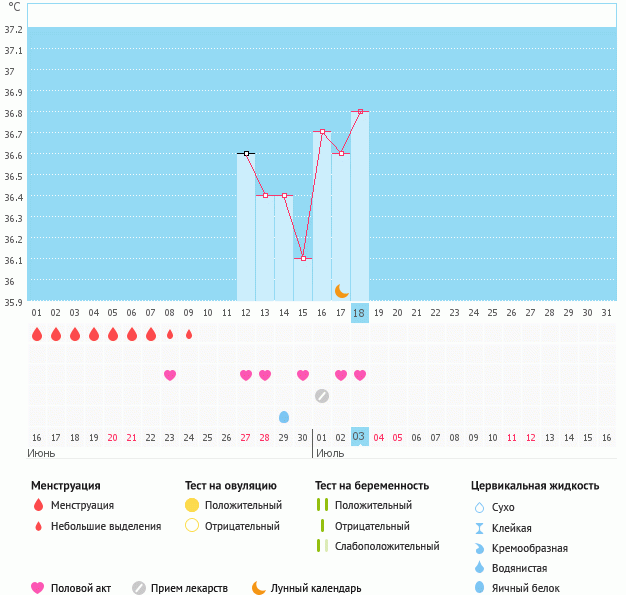The width and height of the screenshot is (626, 595).
Task: Click the menstruation drop under day 01
Action: pos(37,334)
